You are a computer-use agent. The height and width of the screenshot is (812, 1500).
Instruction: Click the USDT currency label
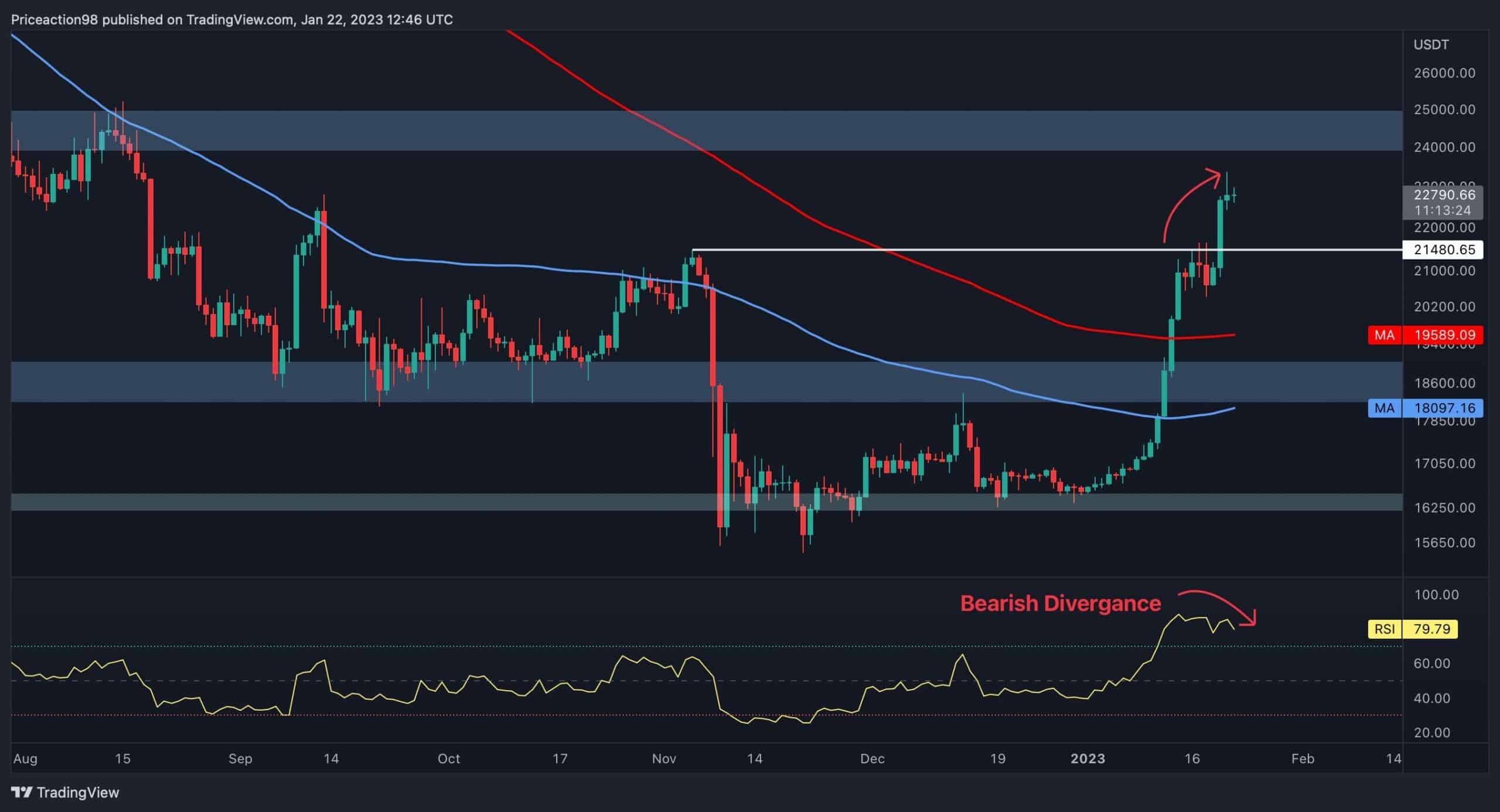[x=1431, y=45]
